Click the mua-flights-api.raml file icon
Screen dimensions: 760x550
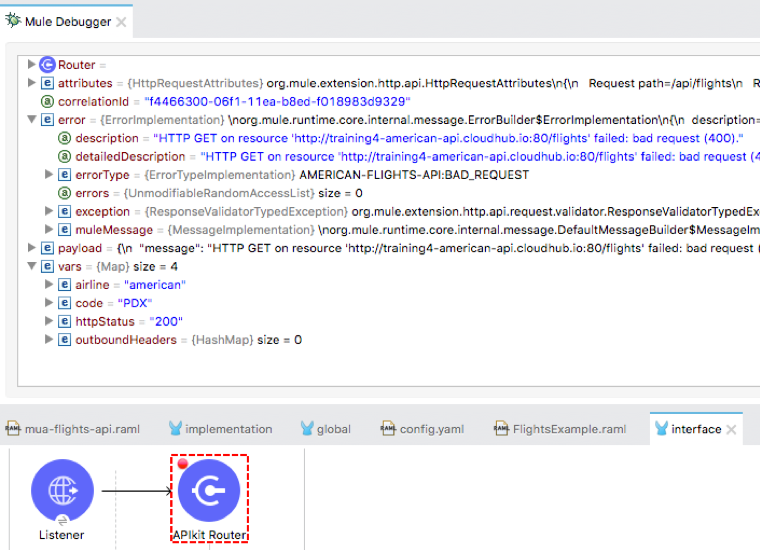13,428
